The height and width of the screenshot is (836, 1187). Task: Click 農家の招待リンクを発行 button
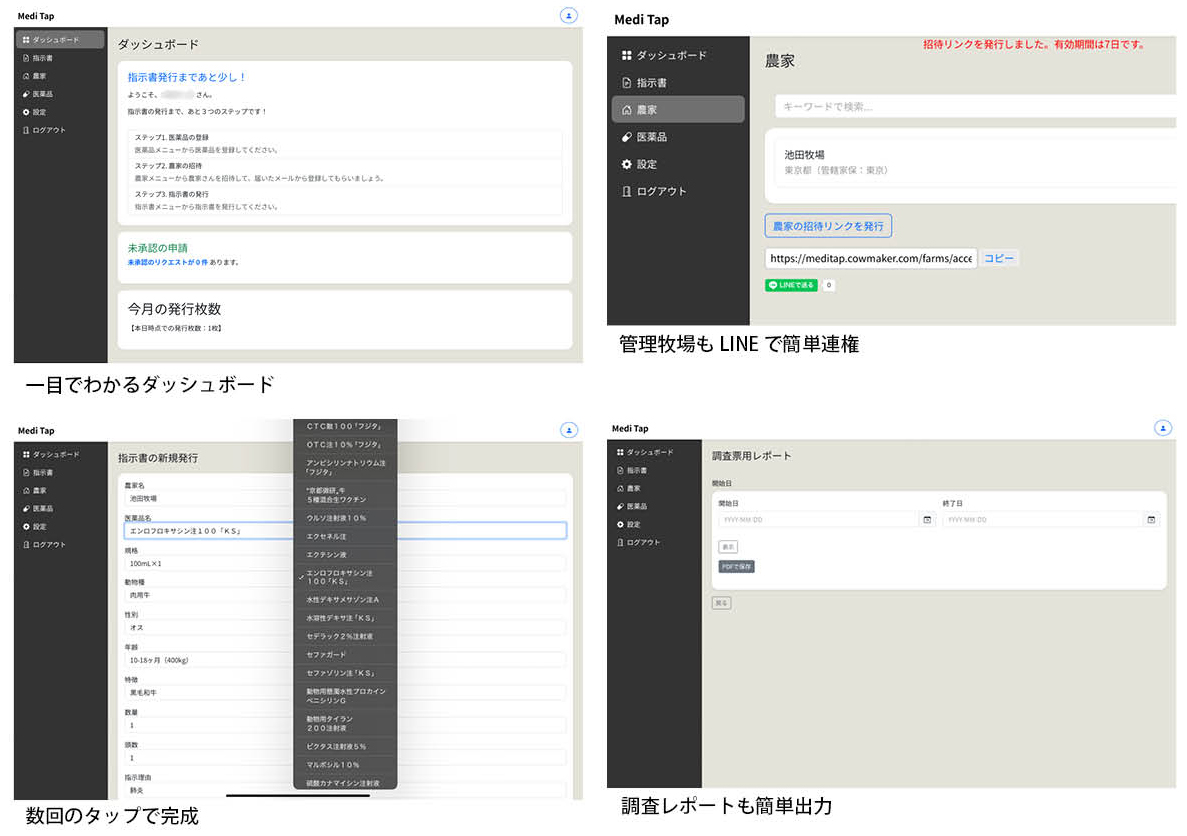coord(828,226)
